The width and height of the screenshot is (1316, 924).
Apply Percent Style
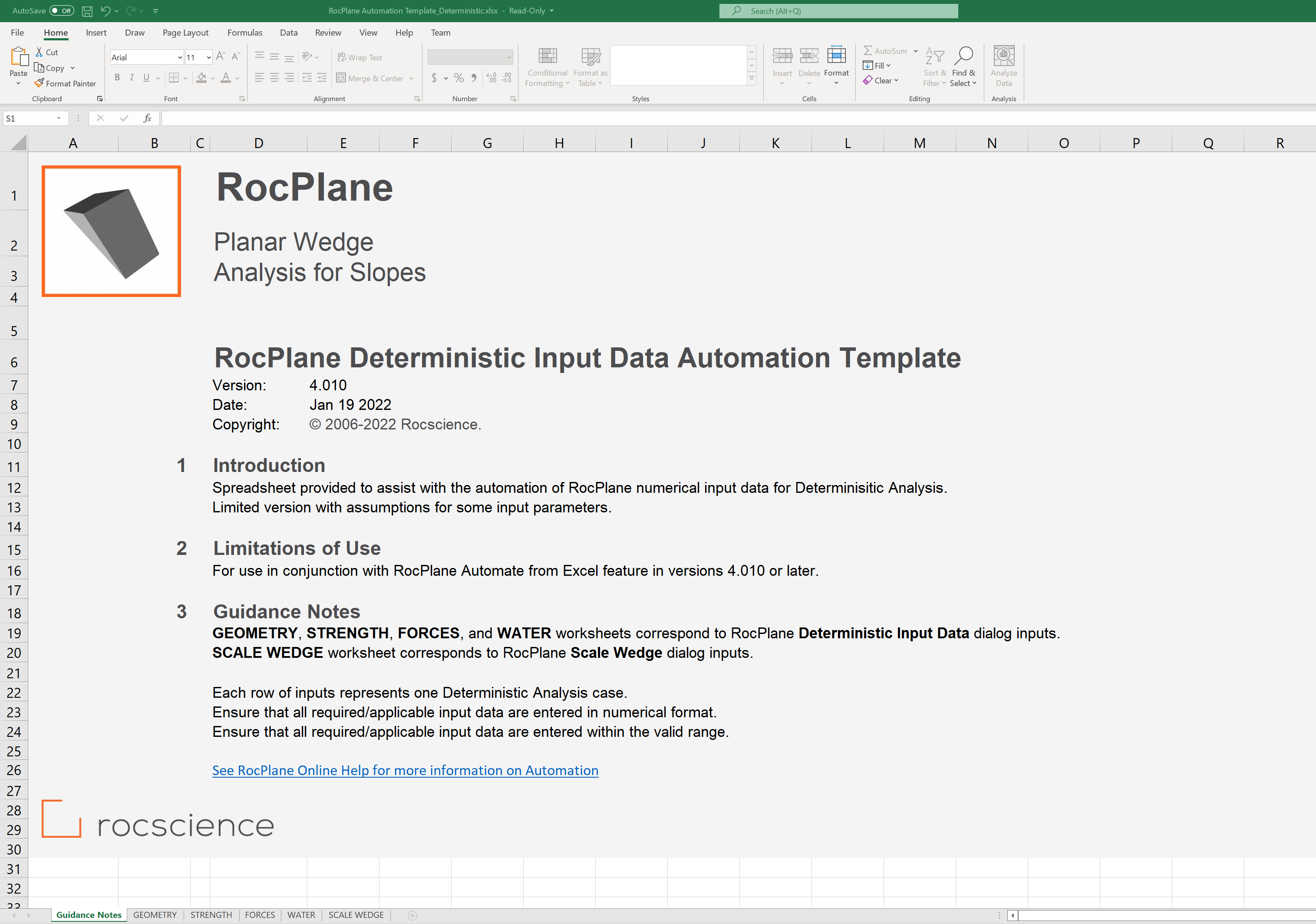point(459,77)
